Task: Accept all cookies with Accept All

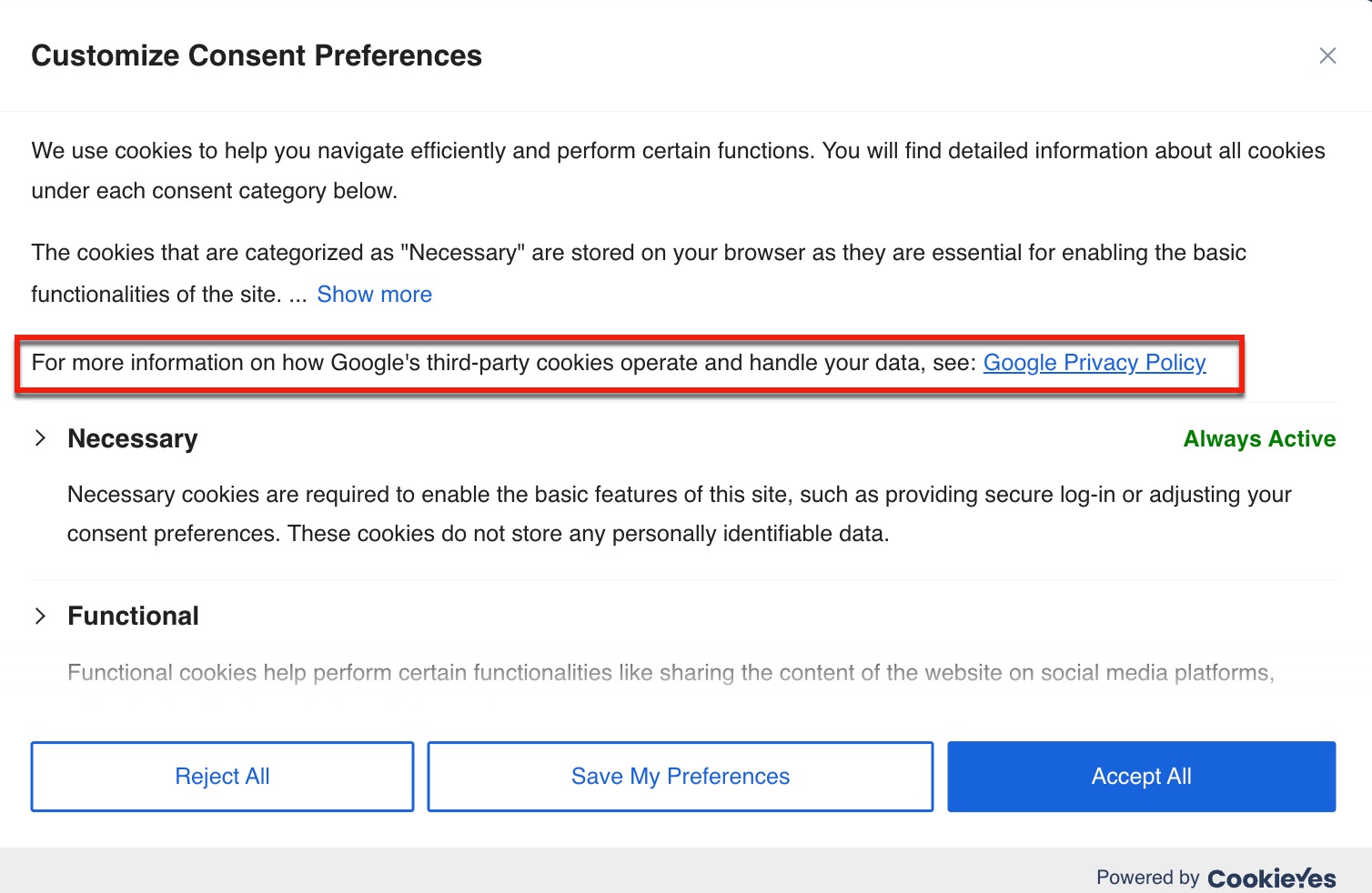Action: click(1141, 777)
